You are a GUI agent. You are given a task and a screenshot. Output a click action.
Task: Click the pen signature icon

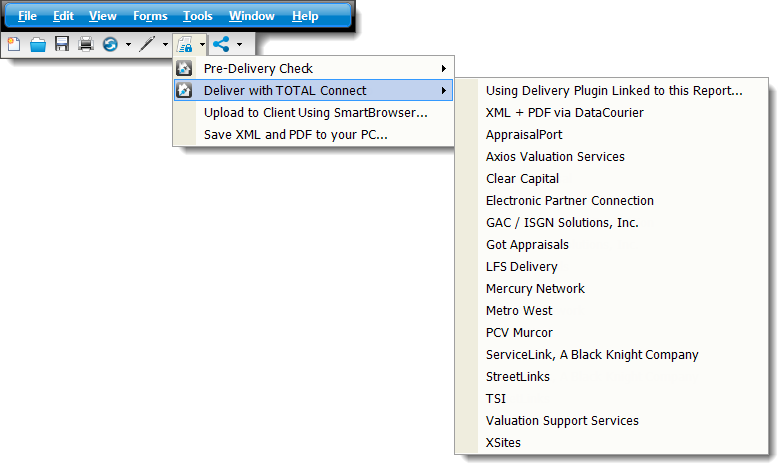point(147,44)
